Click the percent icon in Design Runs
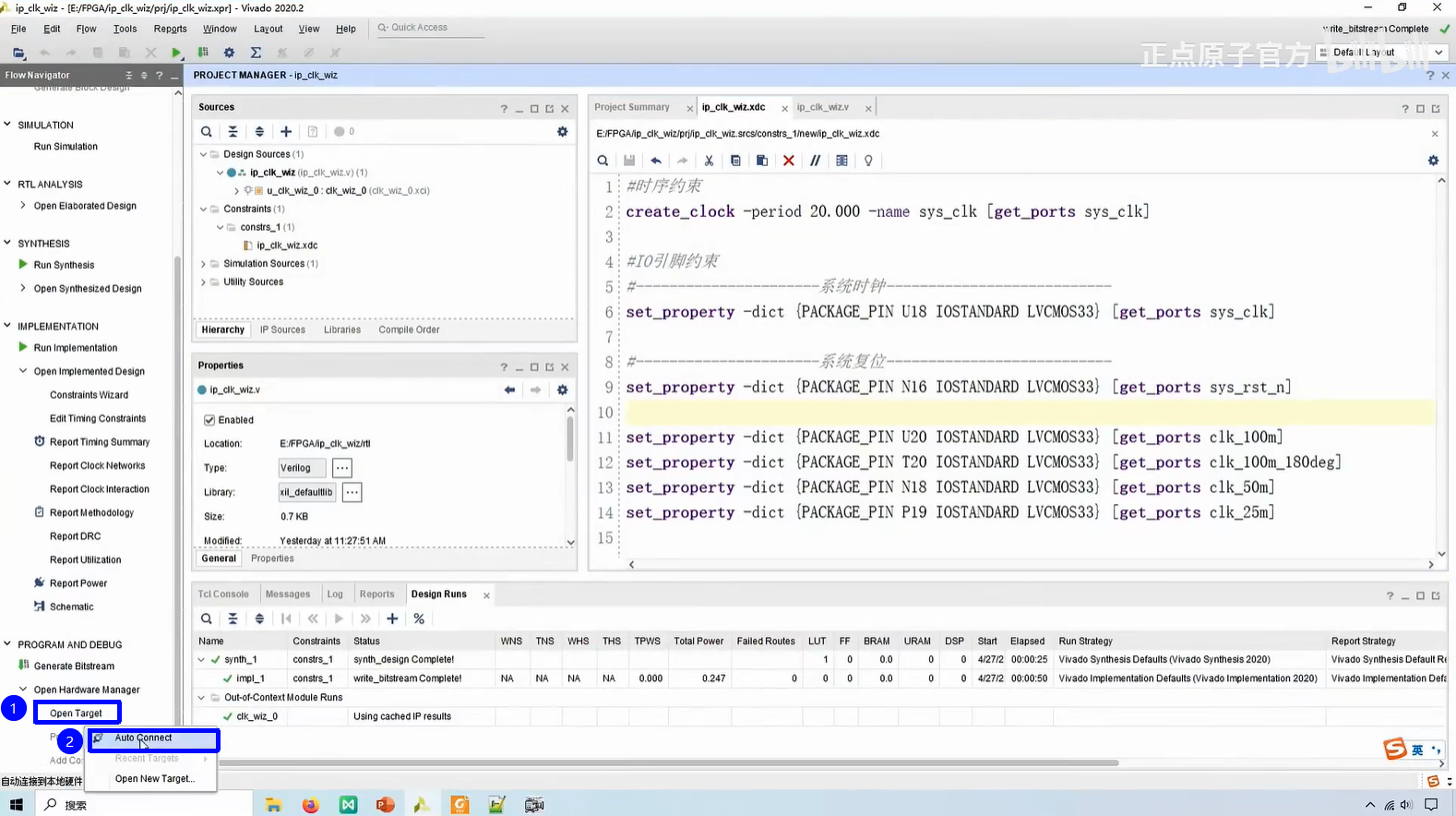1456x816 pixels. click(419, 618)
